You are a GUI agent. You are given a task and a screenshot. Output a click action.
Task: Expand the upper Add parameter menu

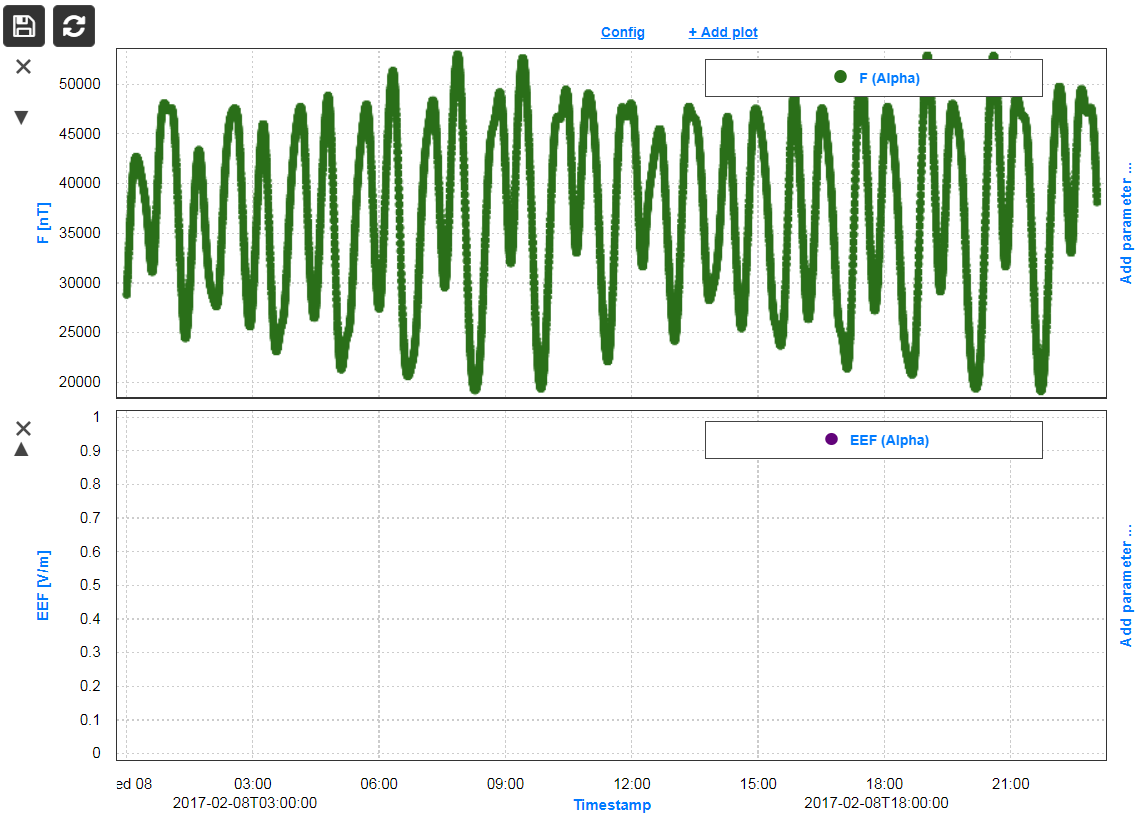(1128, 220)
